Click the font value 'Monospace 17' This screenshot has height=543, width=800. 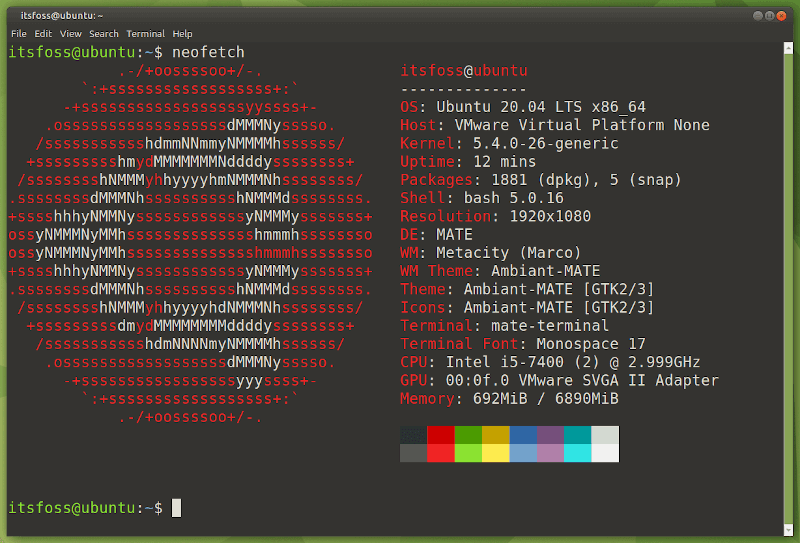click(591, 344)
